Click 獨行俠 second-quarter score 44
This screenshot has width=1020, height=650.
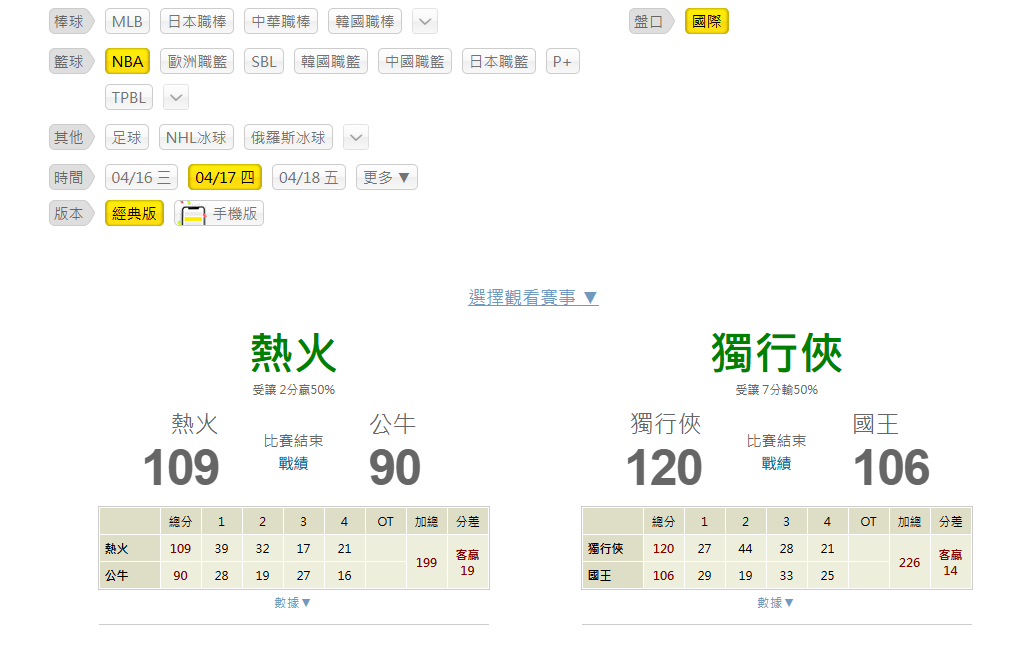pos(745,548)
